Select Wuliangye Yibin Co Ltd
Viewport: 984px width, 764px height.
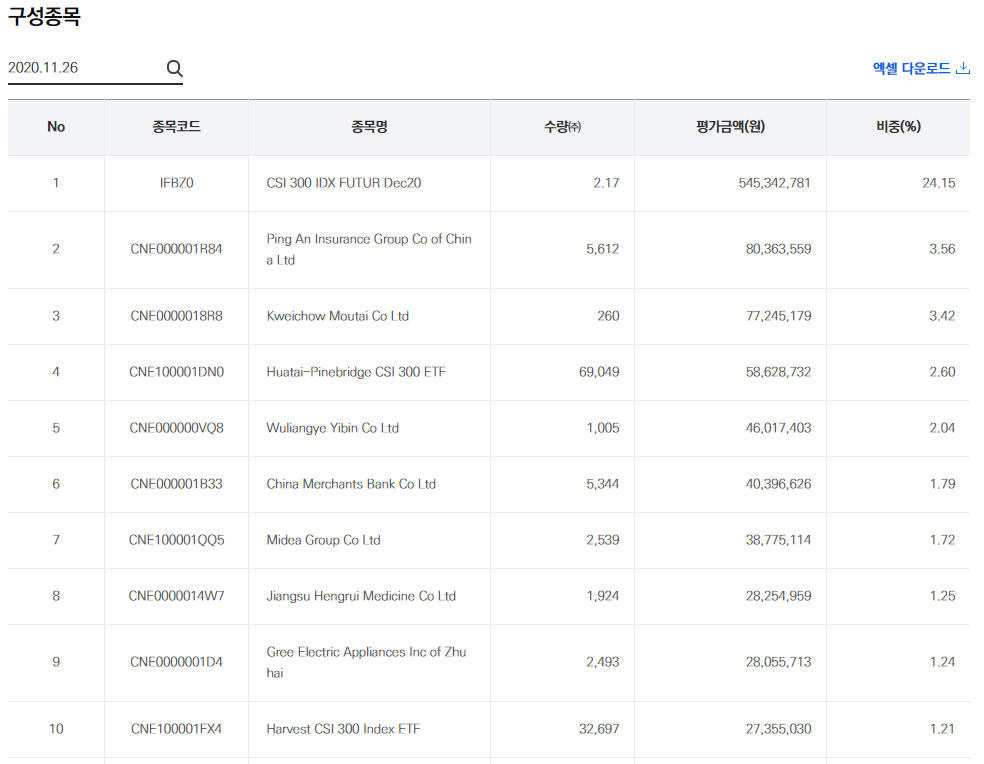[x=333, y=428]
